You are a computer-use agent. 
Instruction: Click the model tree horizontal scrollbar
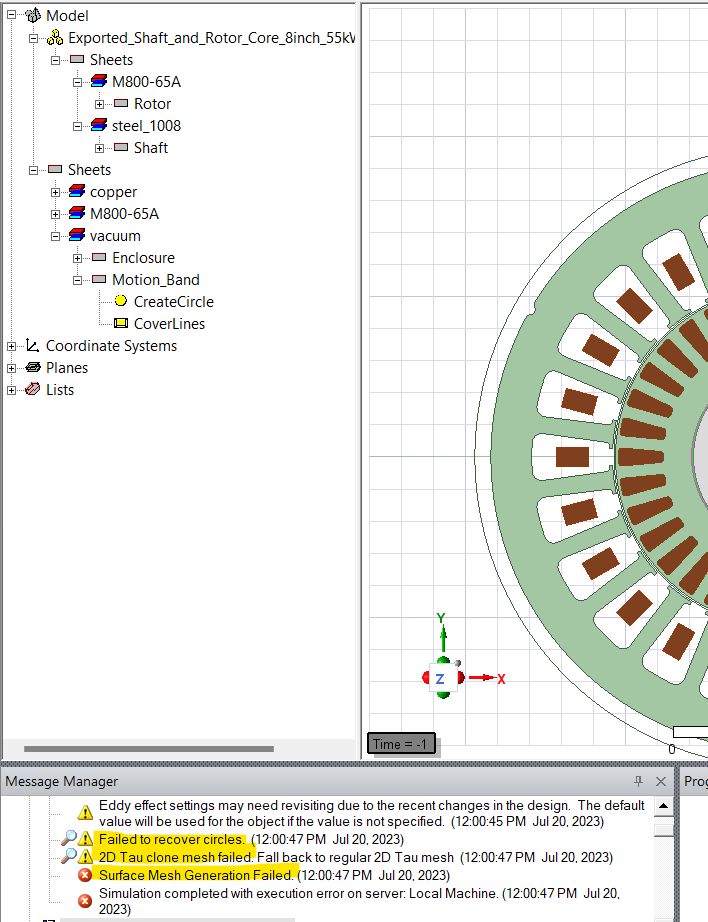149,749
